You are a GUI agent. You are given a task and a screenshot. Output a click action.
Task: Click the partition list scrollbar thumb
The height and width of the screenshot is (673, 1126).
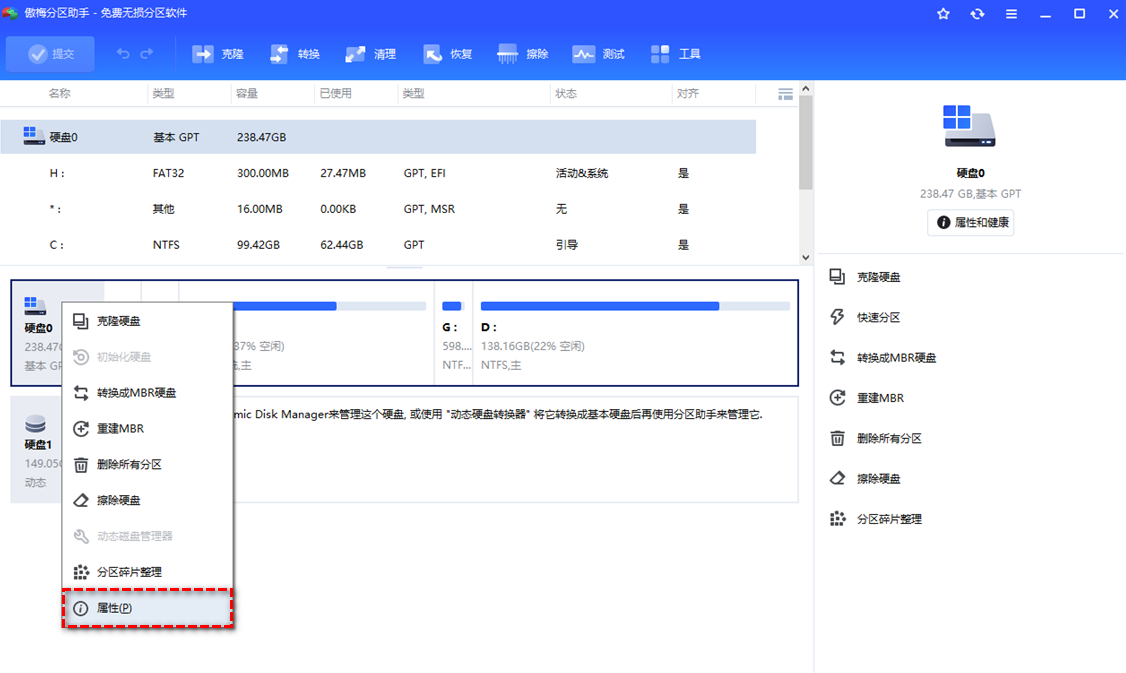tap(806, 142)
